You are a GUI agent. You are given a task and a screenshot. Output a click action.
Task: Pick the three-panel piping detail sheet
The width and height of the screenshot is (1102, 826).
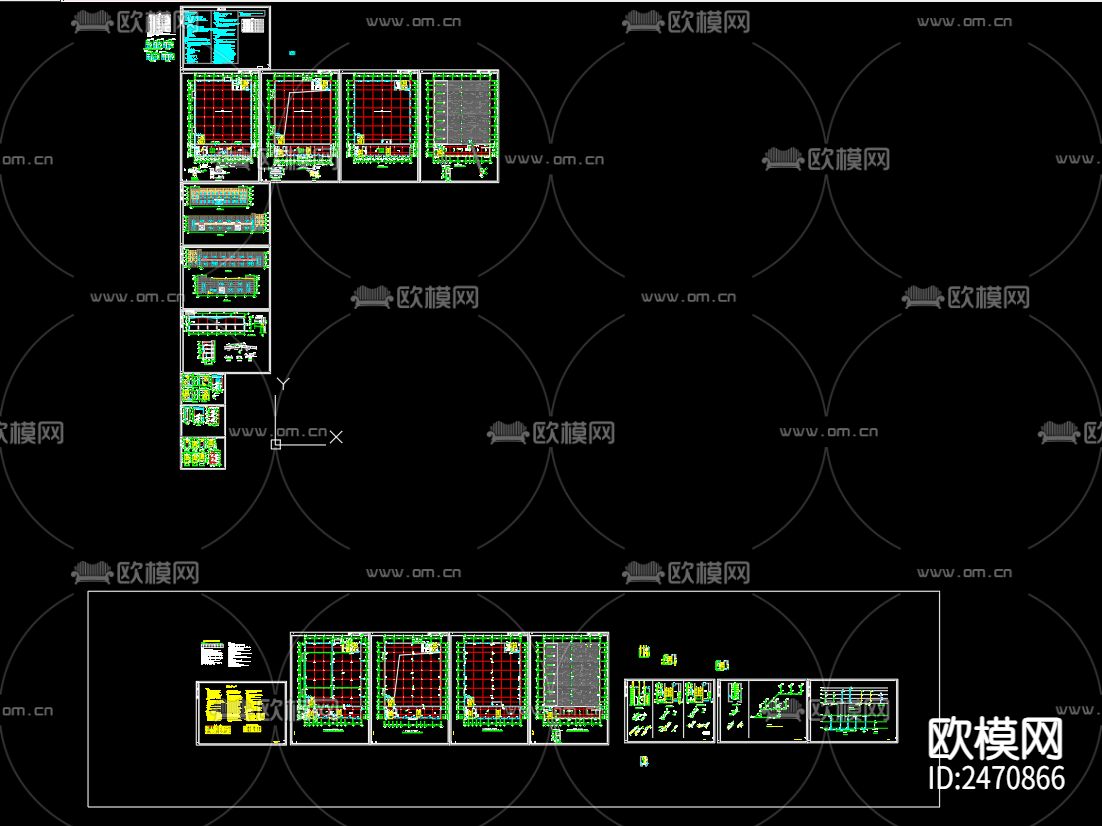670,711
